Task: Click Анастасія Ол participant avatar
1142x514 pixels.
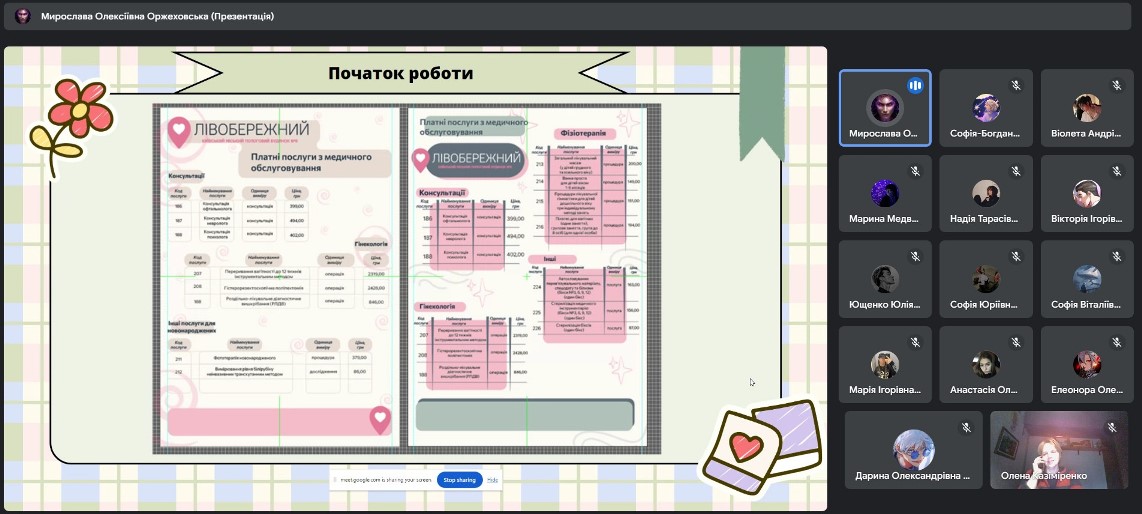Action: point(985,364)
